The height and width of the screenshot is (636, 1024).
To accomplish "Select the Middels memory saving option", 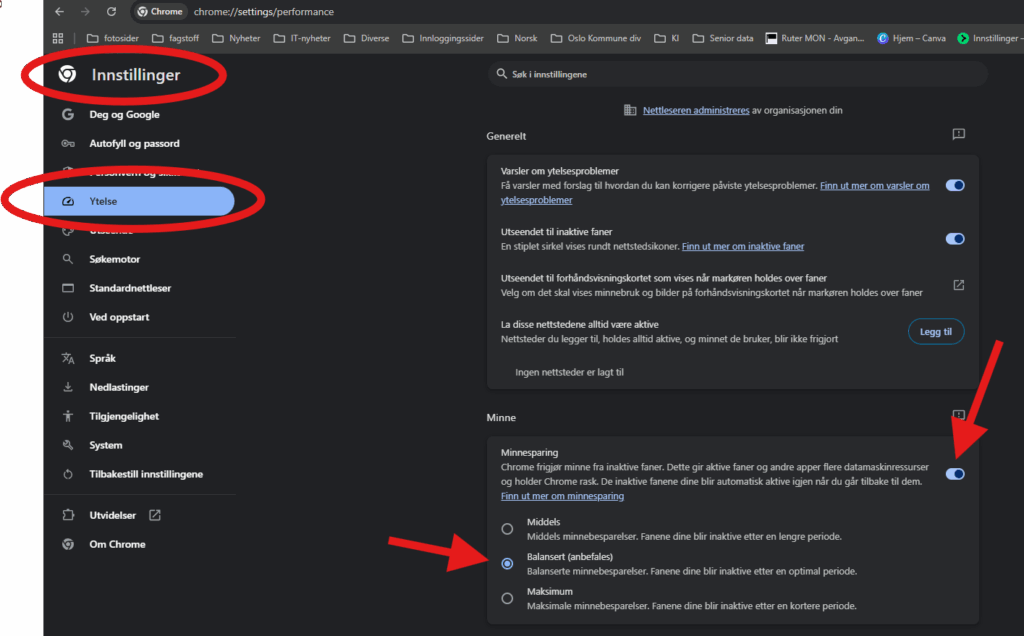I will pos(508,529).
